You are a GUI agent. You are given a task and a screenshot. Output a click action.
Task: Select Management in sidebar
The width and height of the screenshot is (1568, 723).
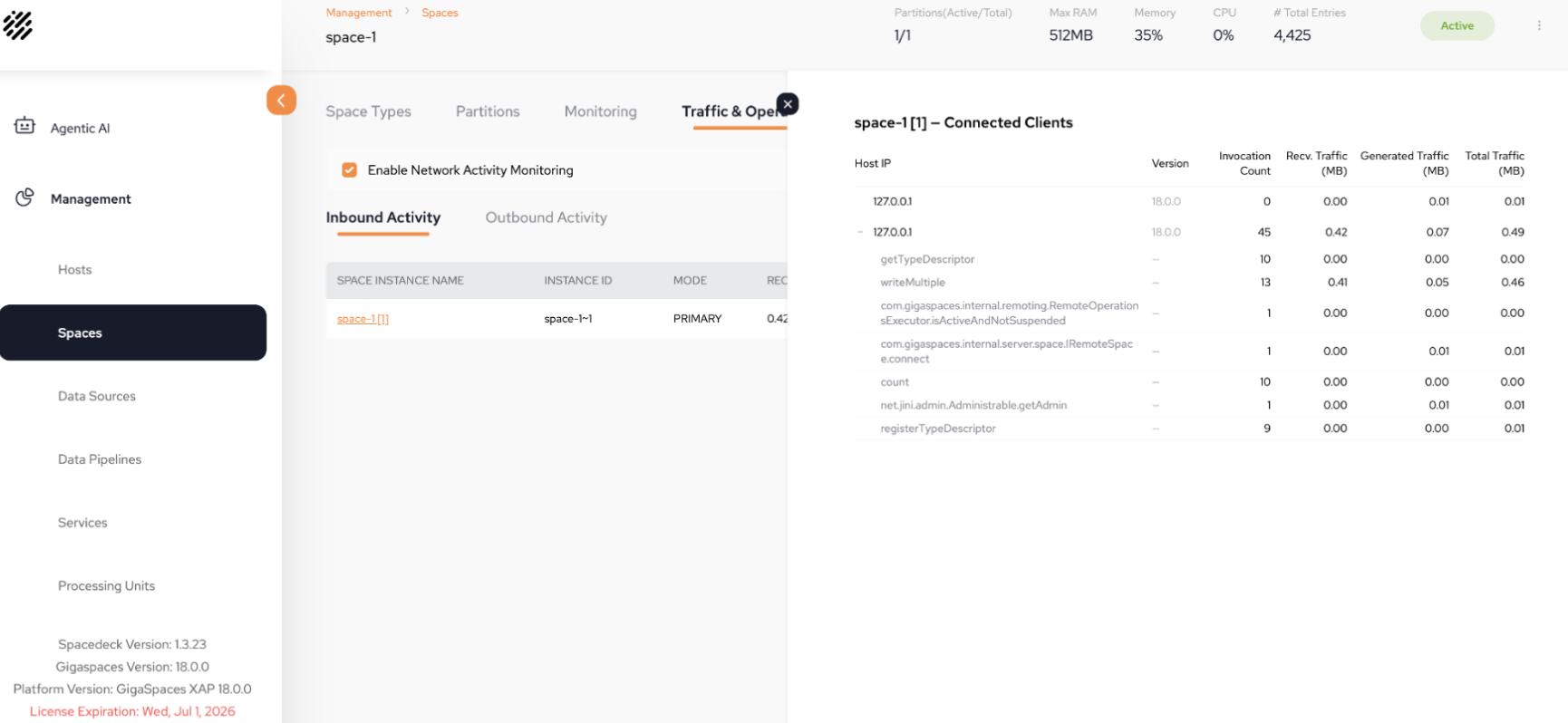point(91,198)
